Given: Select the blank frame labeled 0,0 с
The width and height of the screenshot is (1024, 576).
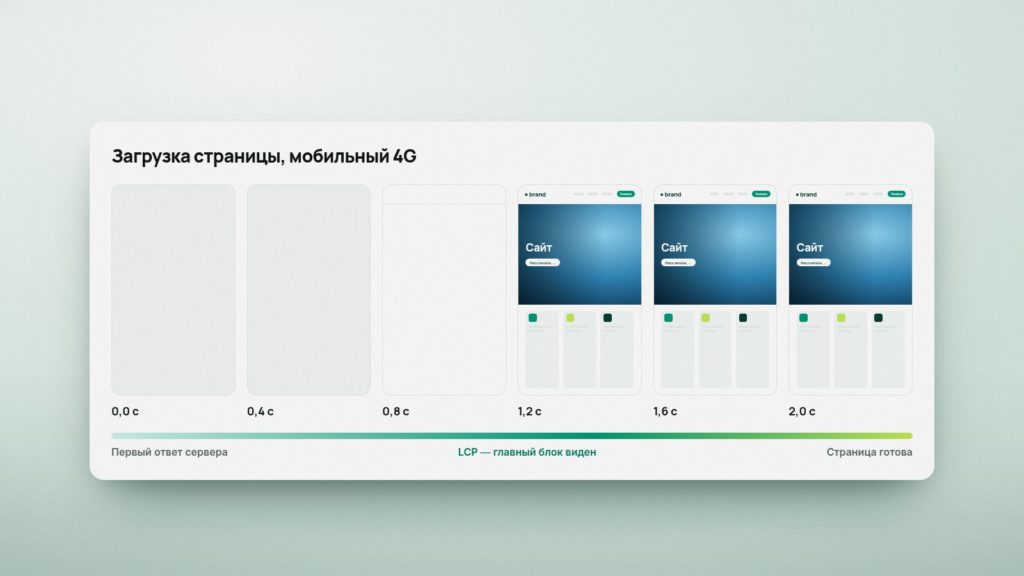Looking at the screenshot, I should [173, 289].
